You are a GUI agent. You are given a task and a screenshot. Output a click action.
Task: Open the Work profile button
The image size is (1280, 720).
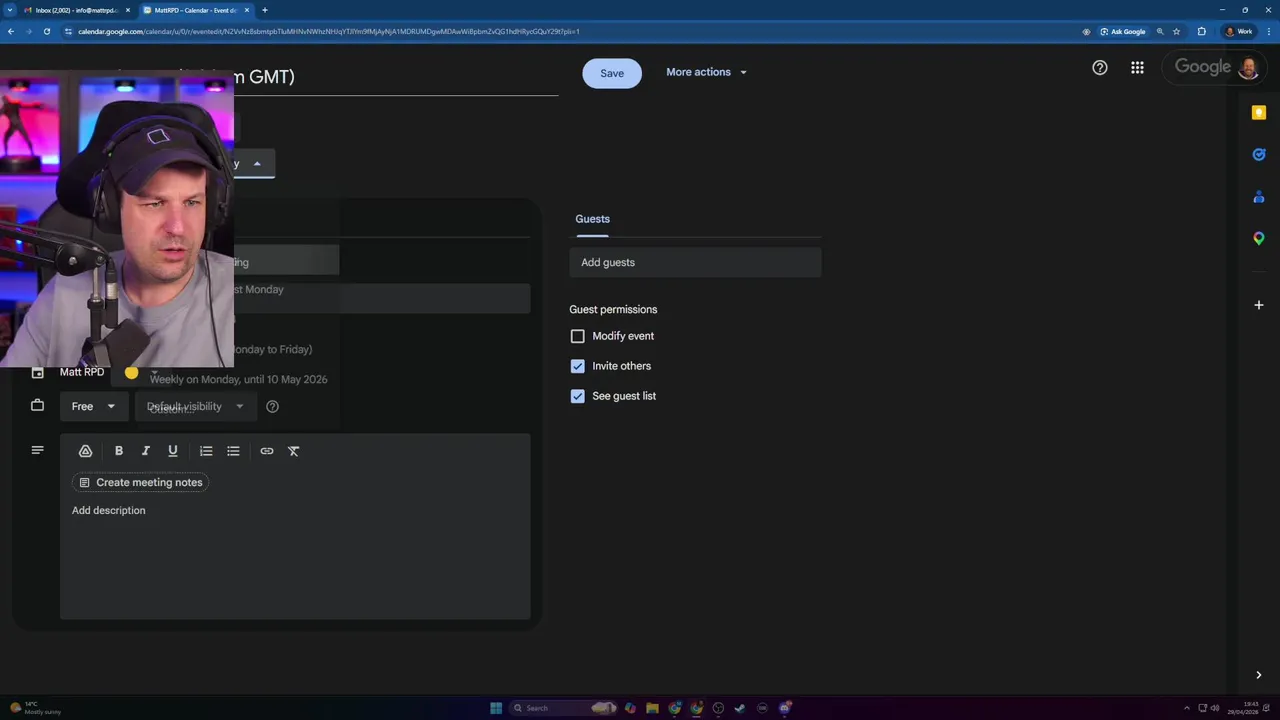point(1240,32)
